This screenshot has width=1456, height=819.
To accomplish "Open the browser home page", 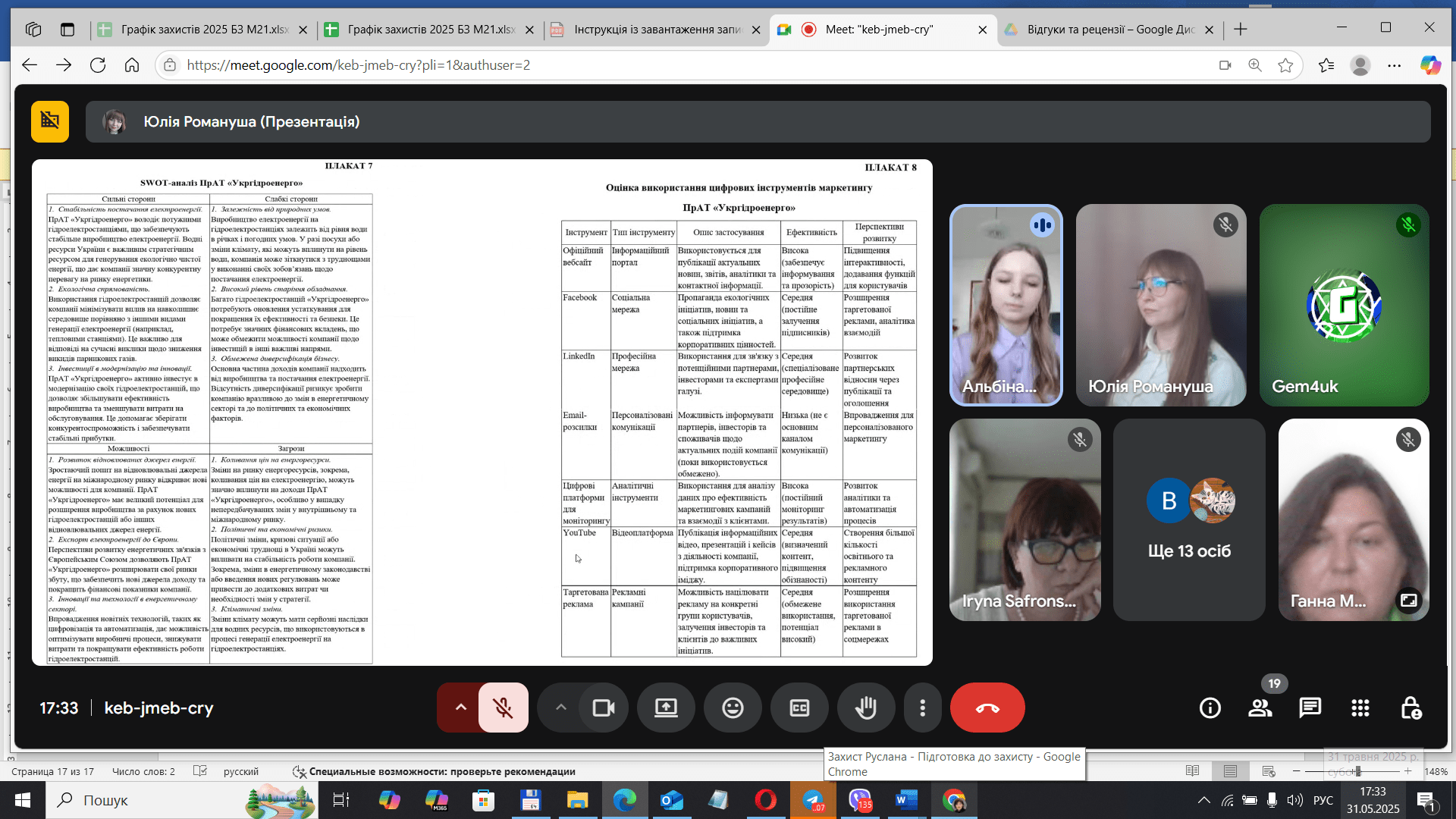I will click(x=132, y=65).
